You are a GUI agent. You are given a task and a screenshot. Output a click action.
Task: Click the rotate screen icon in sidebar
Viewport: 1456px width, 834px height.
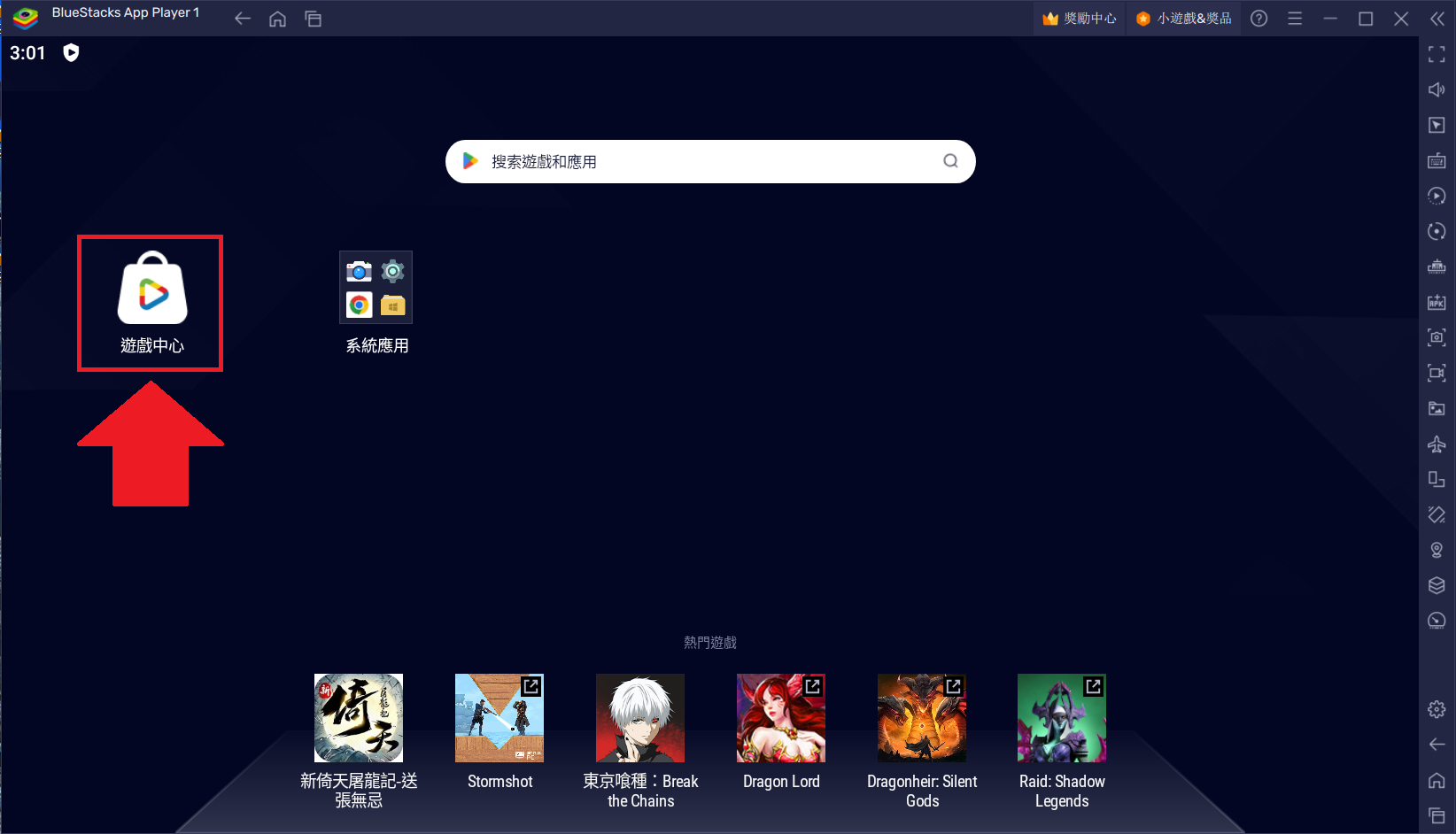pyautogui.click(x=1437, y=479)
